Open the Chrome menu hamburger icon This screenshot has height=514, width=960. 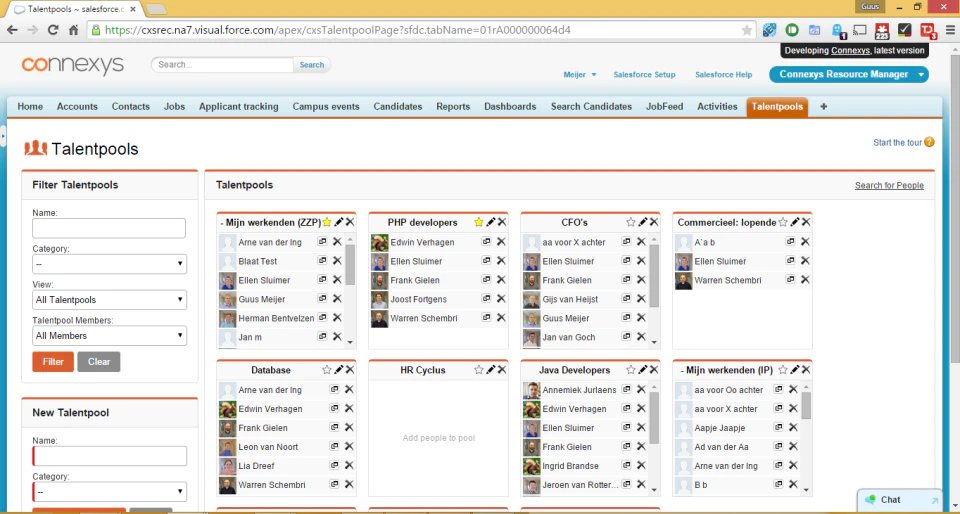click(949, 29)
